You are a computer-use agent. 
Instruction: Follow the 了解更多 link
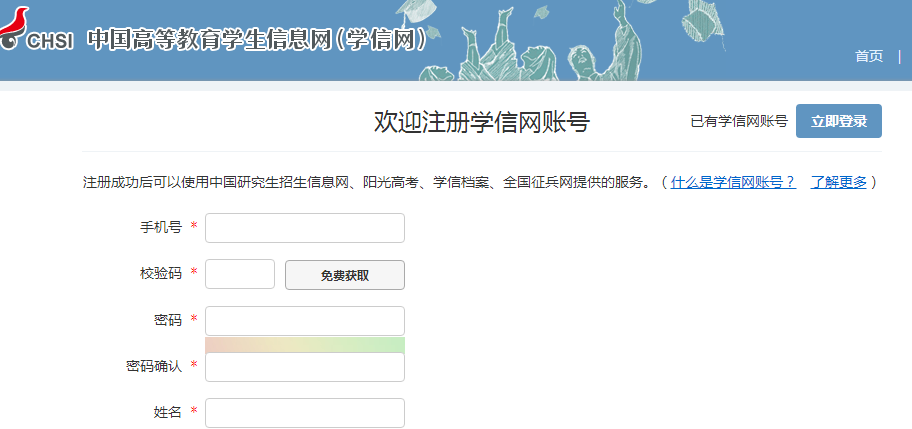tap(838, 182)
